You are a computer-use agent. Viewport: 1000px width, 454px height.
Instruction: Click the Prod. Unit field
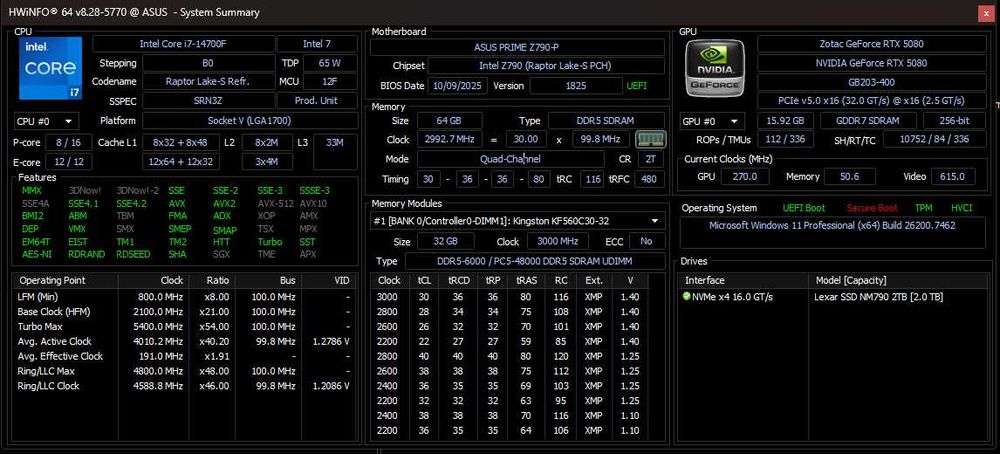coord(317,101)
